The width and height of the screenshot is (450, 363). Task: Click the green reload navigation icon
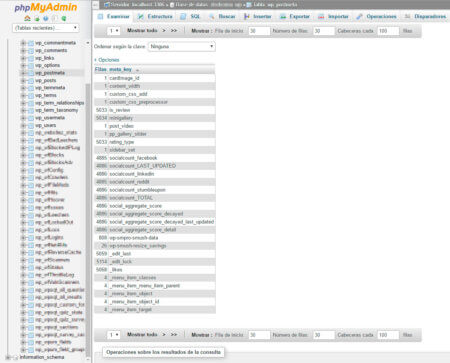[x=64, y=19]
